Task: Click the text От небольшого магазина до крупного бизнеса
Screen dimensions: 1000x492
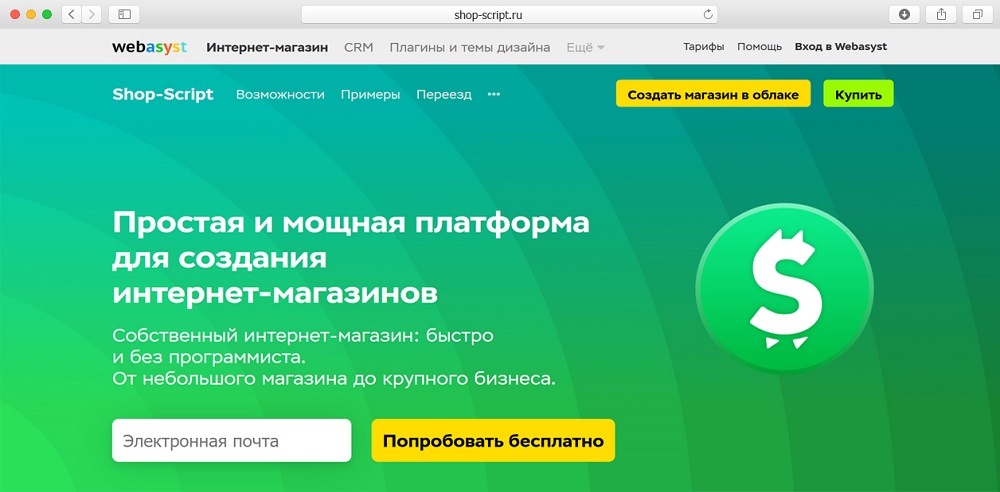Action: point(334,379)
